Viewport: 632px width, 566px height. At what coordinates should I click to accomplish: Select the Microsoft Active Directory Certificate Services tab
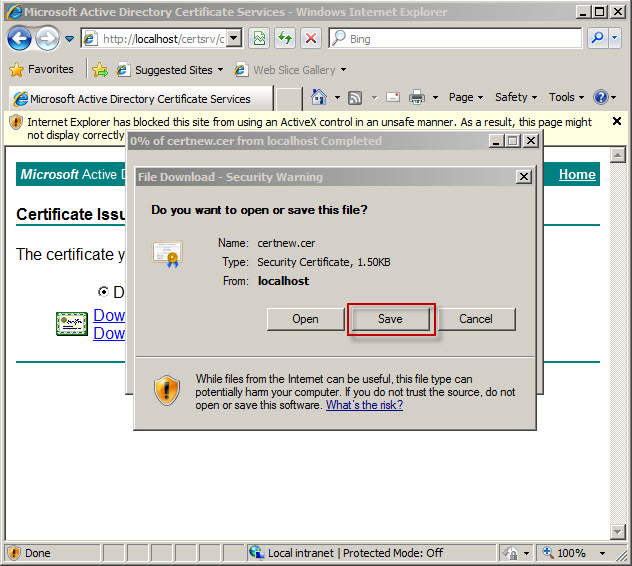pyautogui.click(x=139, y=98)
